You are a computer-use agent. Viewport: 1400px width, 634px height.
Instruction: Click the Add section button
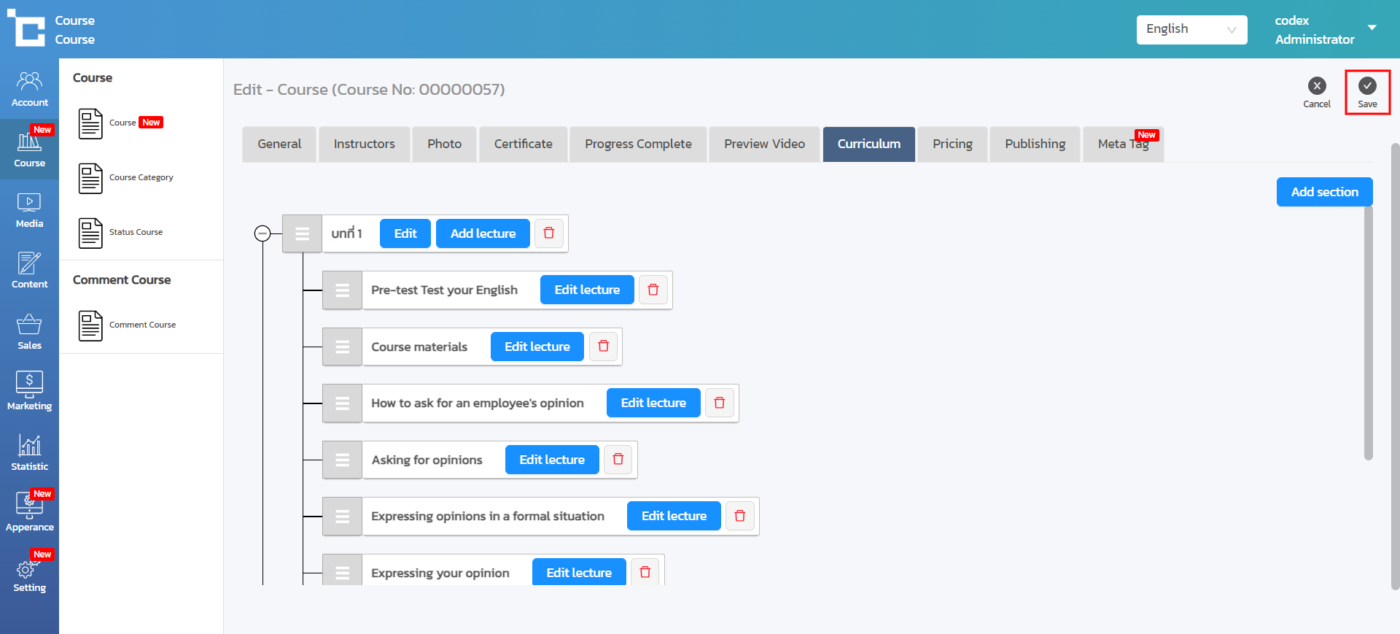pyautogui.click(x=1324, y=192)
